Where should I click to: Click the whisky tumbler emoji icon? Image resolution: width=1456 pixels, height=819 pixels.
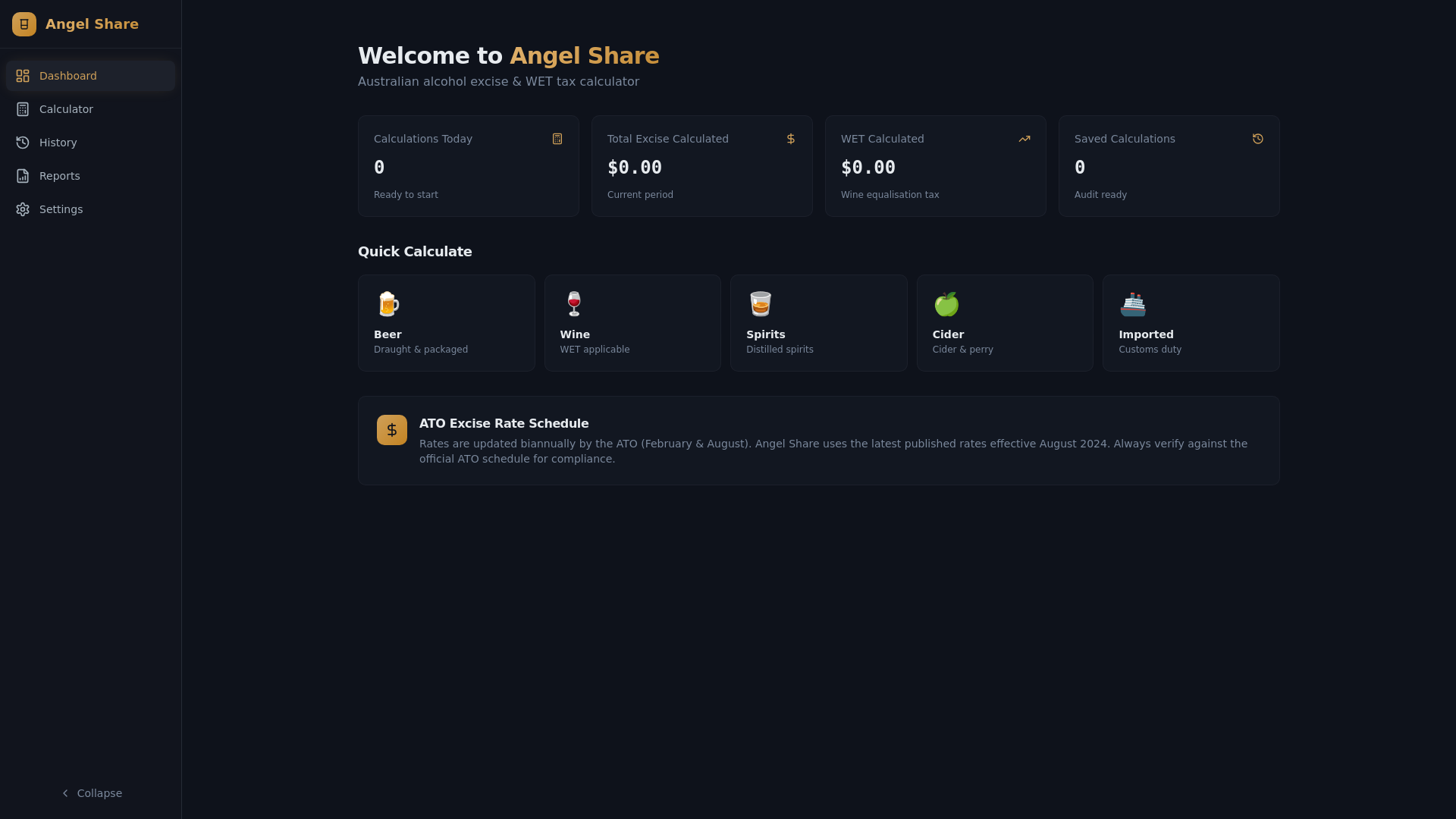tap(760, 304)
